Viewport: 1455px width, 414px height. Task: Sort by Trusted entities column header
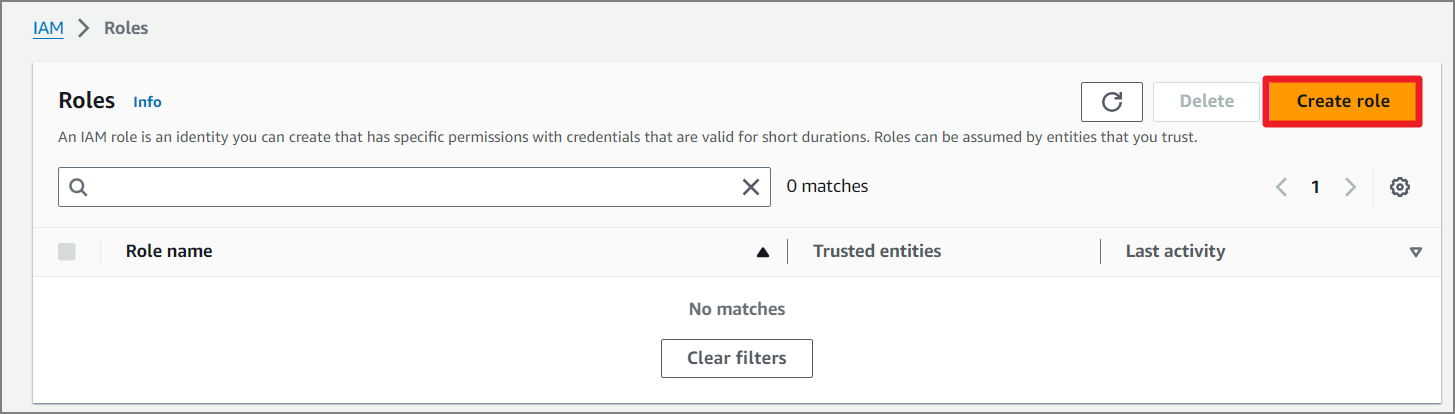pos(877,251)
